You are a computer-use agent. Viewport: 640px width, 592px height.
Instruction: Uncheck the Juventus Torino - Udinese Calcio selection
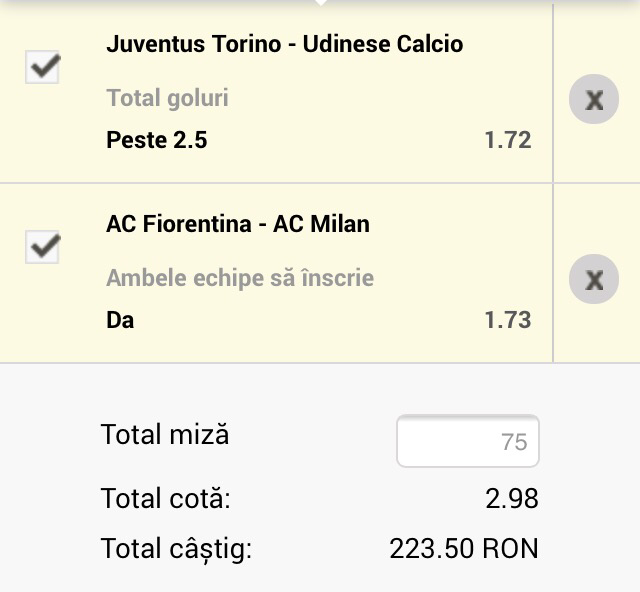(42, 66)
